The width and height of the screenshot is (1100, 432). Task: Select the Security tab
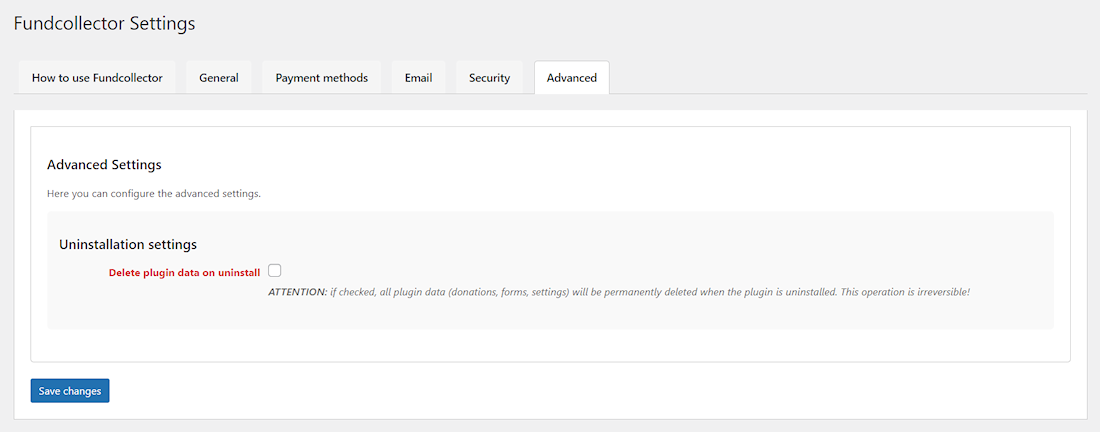click(489, 78)
